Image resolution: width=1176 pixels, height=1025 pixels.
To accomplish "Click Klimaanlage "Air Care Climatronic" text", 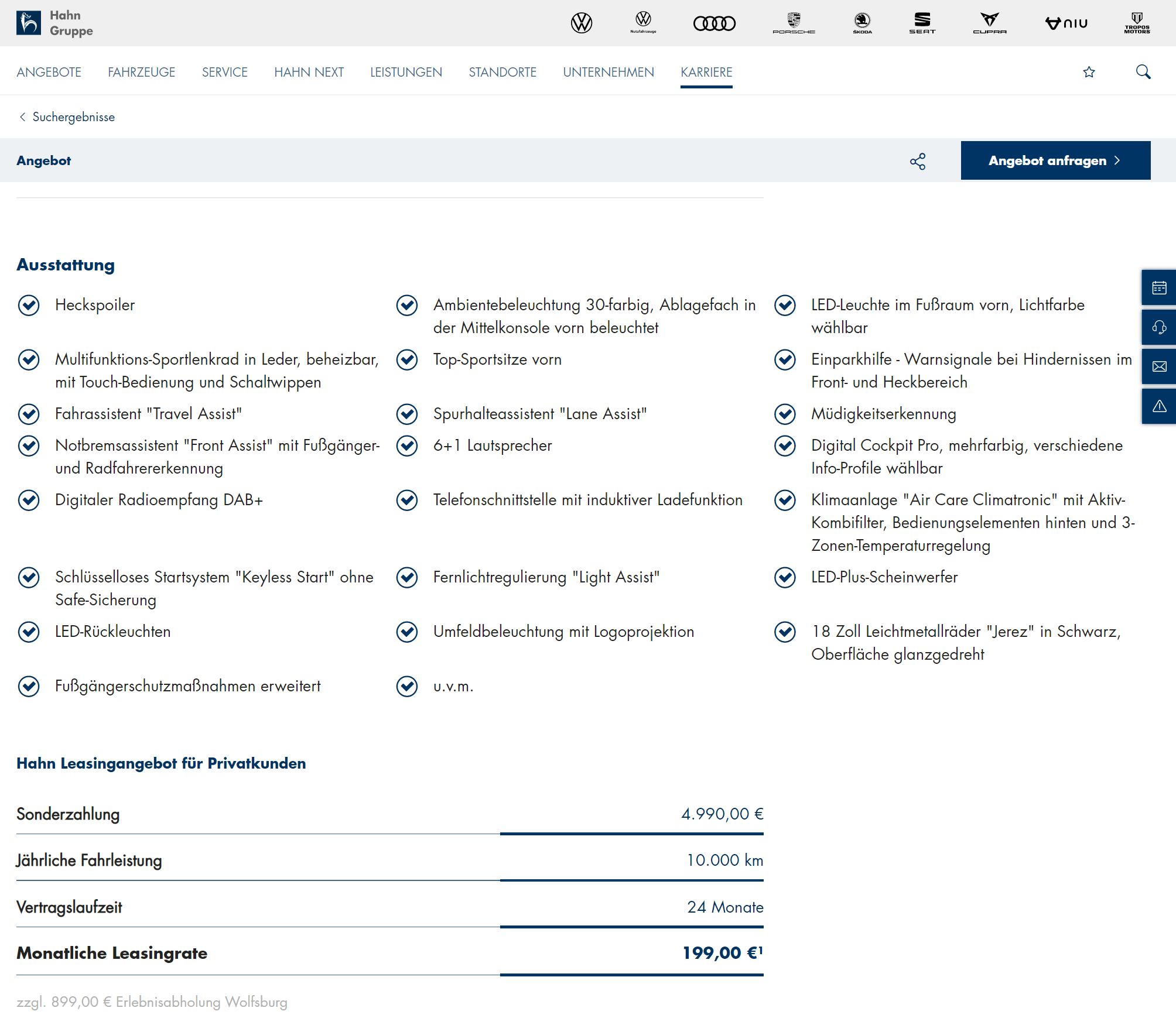I will [x=973, y=523].
